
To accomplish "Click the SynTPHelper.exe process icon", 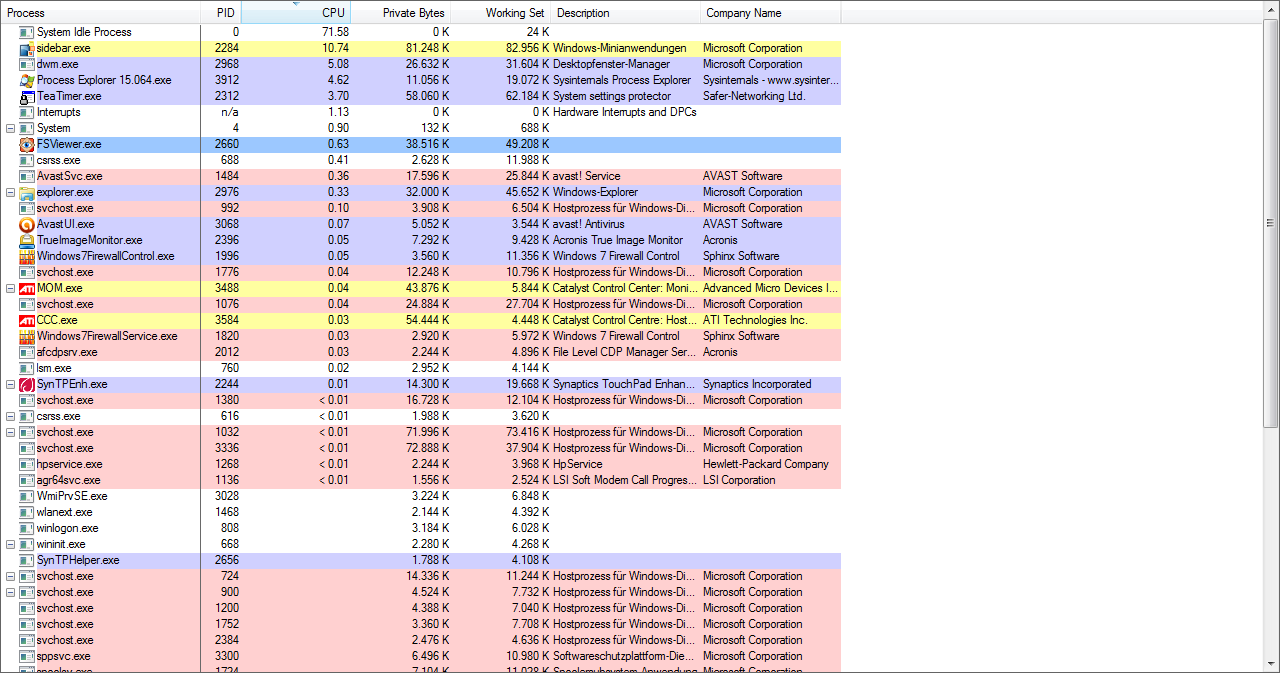I will [x=27, y=560].
